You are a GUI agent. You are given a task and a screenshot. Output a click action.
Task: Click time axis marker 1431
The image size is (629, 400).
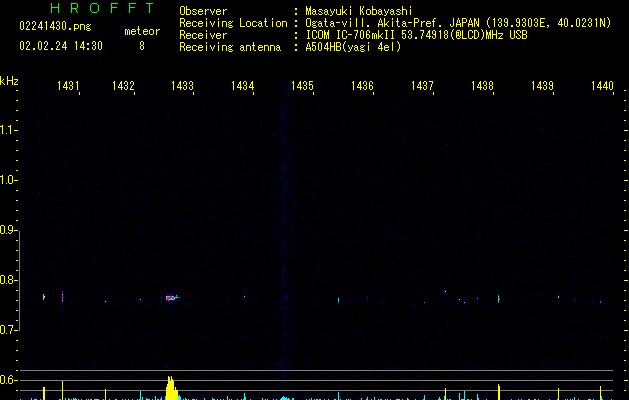coord(68,86)
